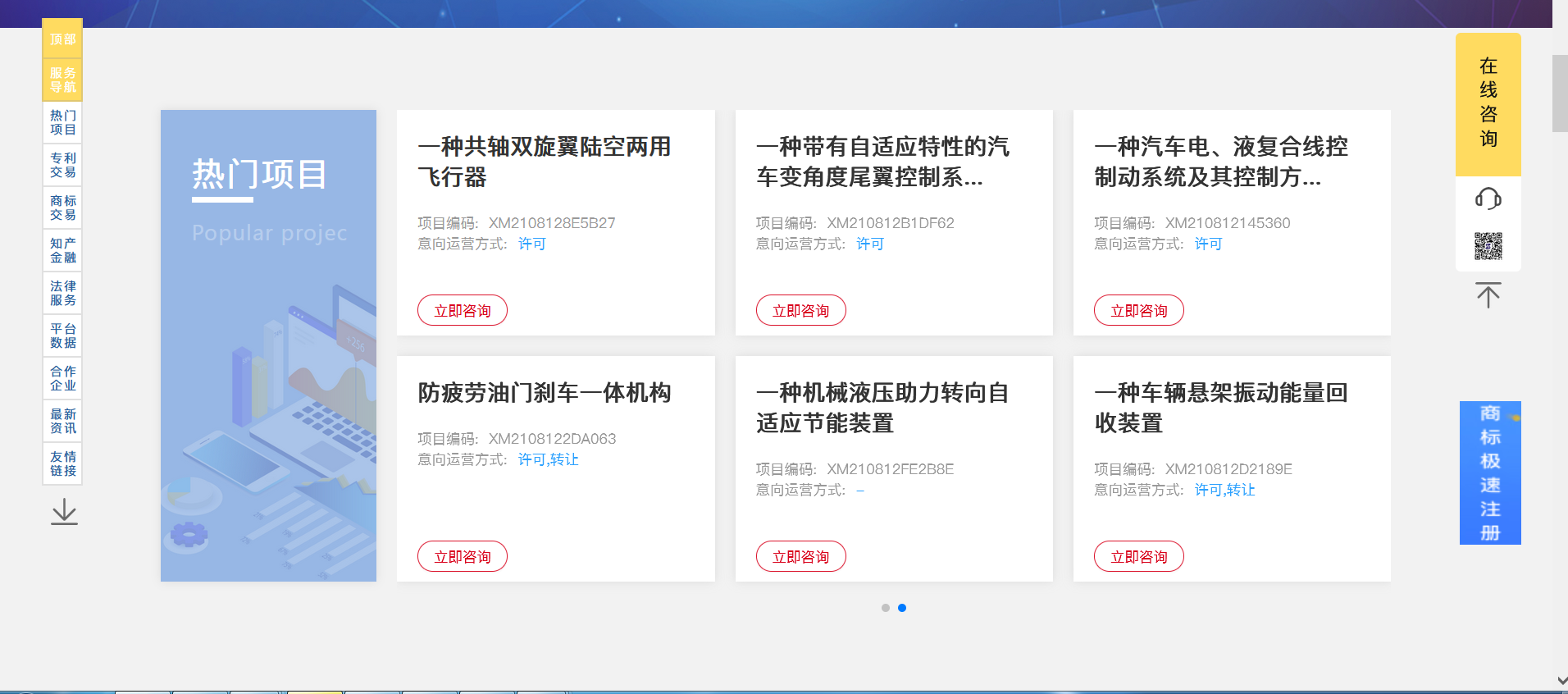Image resolution: width=1568 pixels, height=694 pixels.
Task: Select 专利交易 in side navigation
Action: click(x=62, y=165)
